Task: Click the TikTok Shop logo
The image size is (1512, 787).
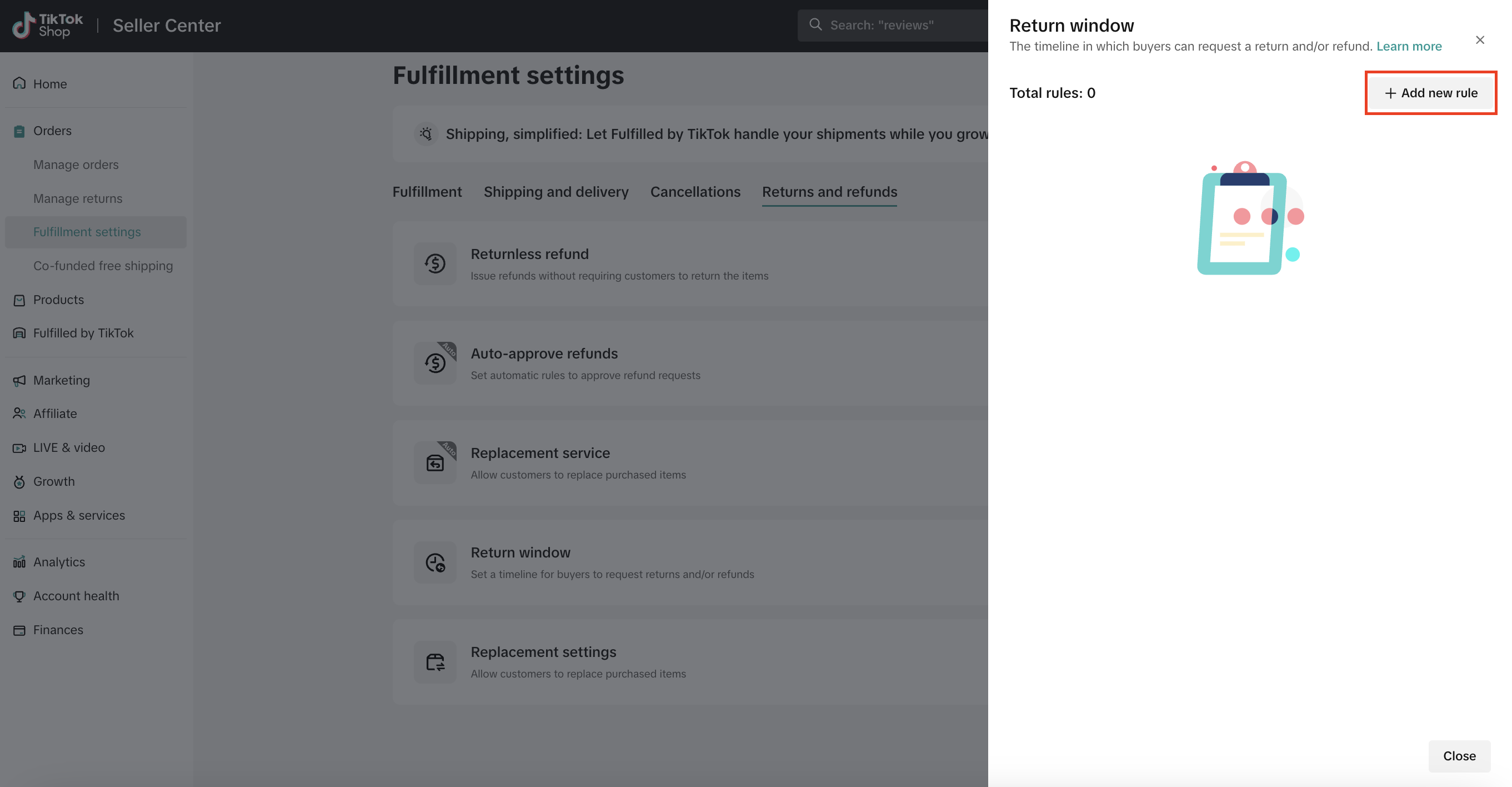Action: coord(48,25)
